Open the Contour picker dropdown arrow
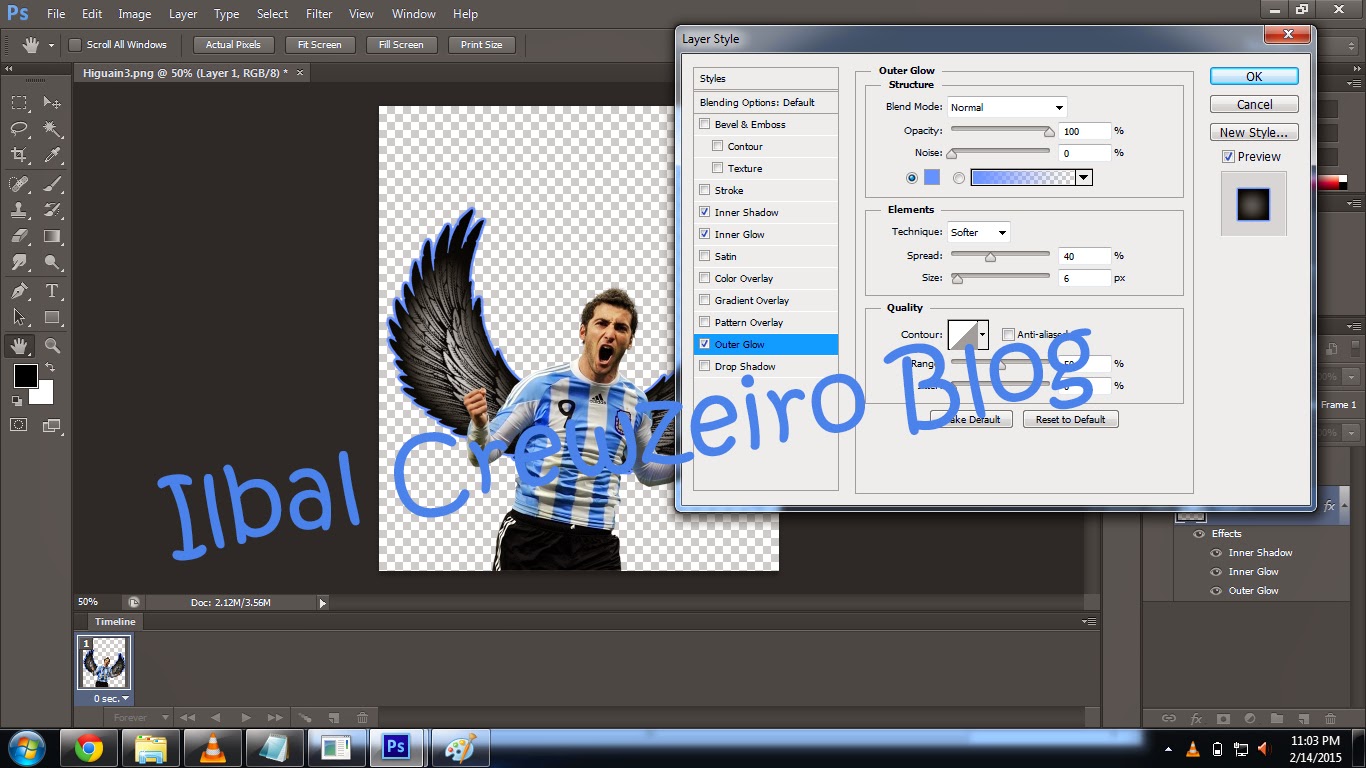The height and width of the screenshot is (768, 1366). pos(983,335)
